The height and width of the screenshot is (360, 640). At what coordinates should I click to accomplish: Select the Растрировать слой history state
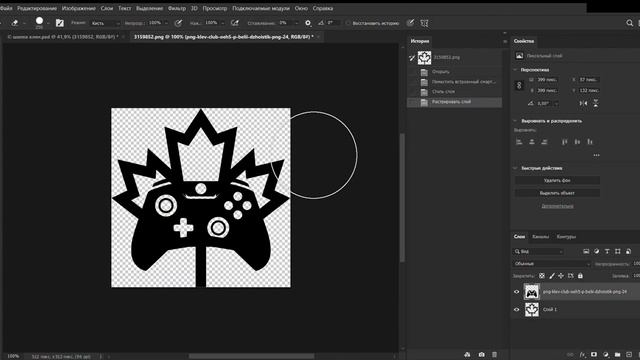tap(455, 102)
